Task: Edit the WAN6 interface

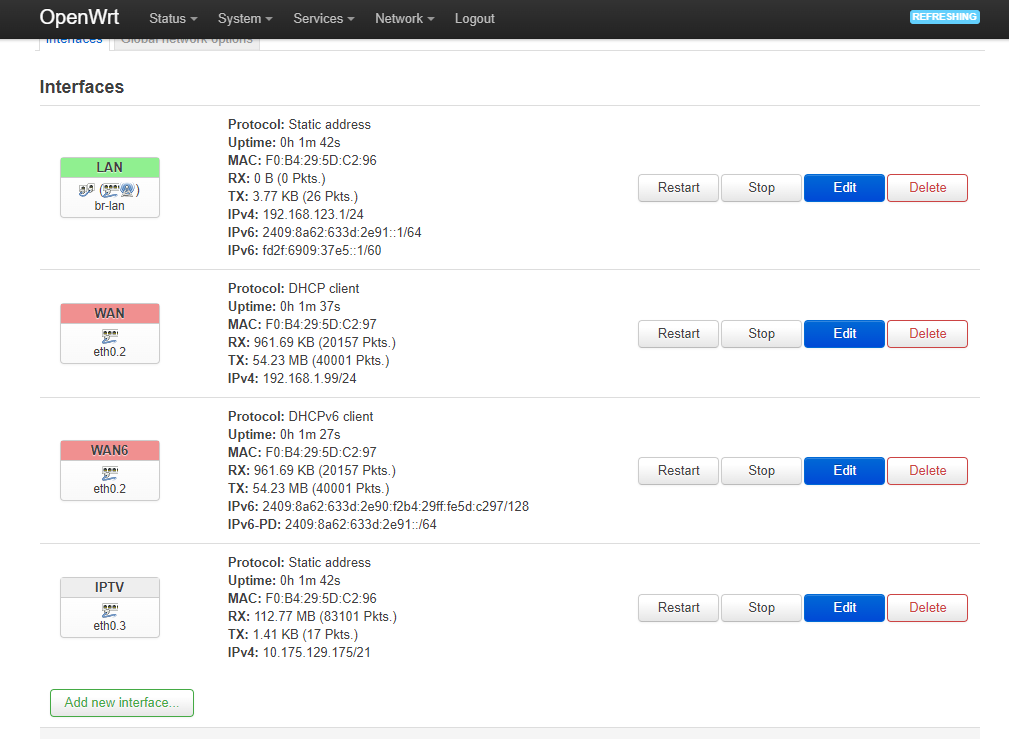Action: (x=844, y=470)
